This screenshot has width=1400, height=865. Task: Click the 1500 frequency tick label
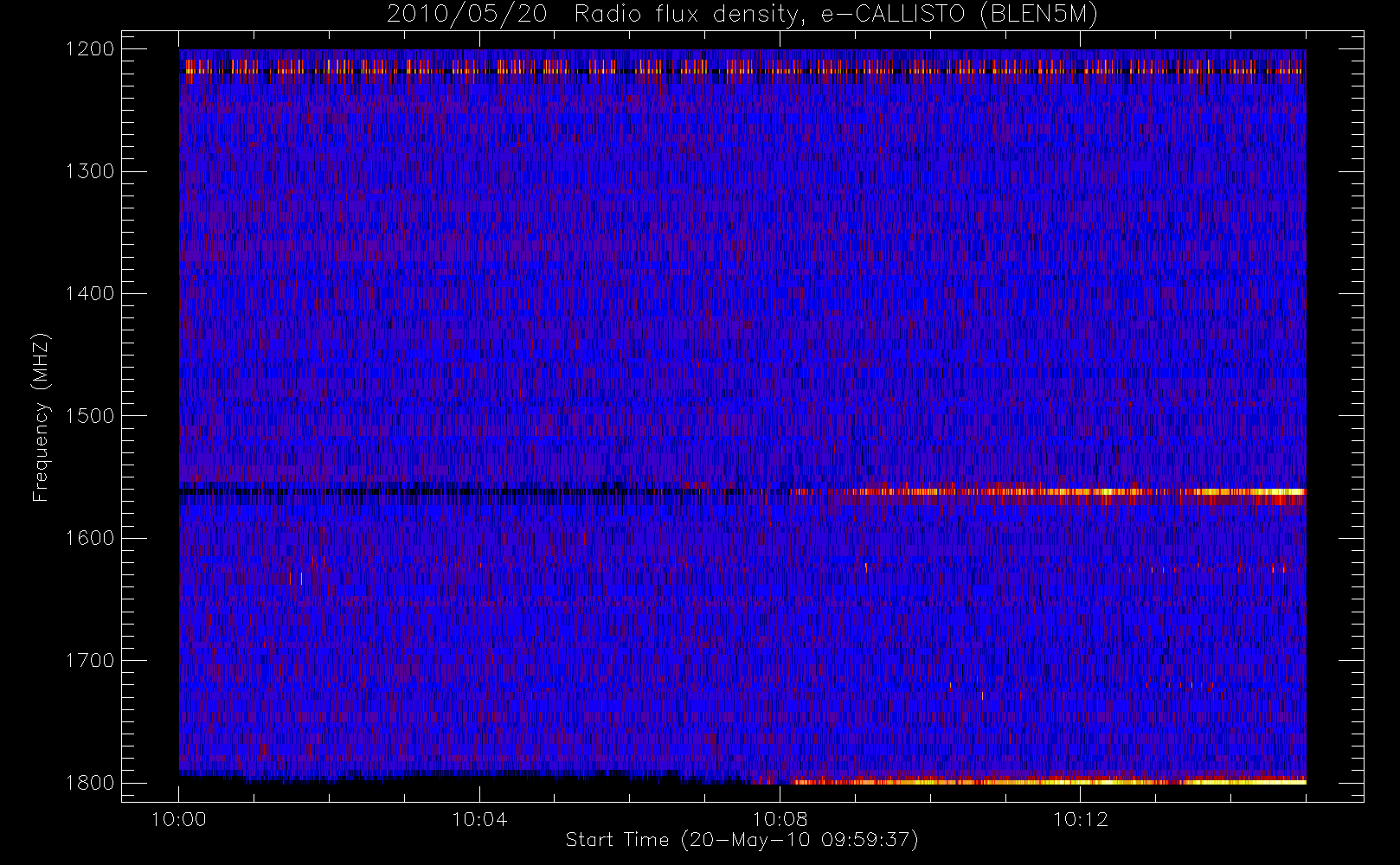[90, 415]
